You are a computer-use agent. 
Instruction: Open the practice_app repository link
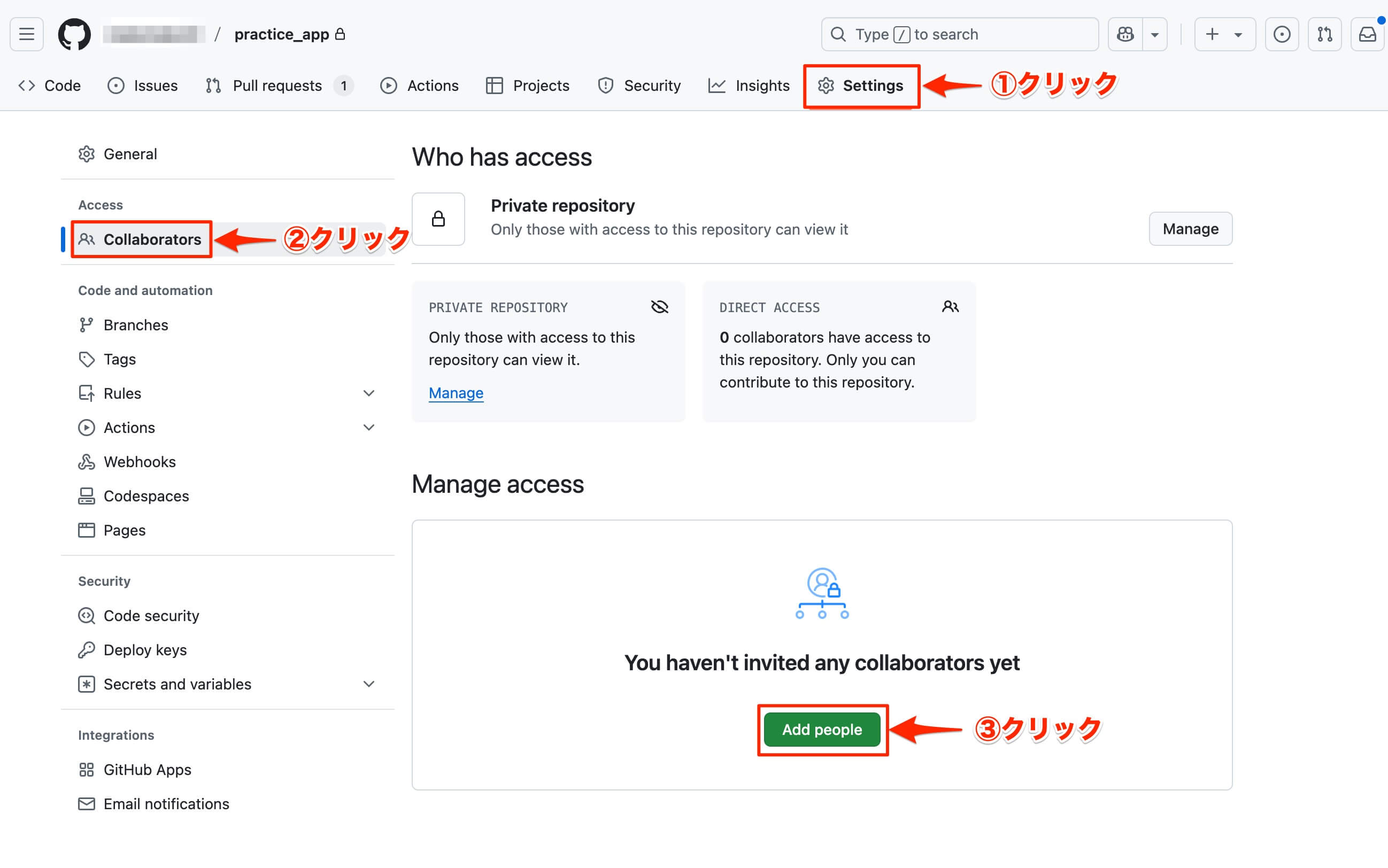[281, 34]
